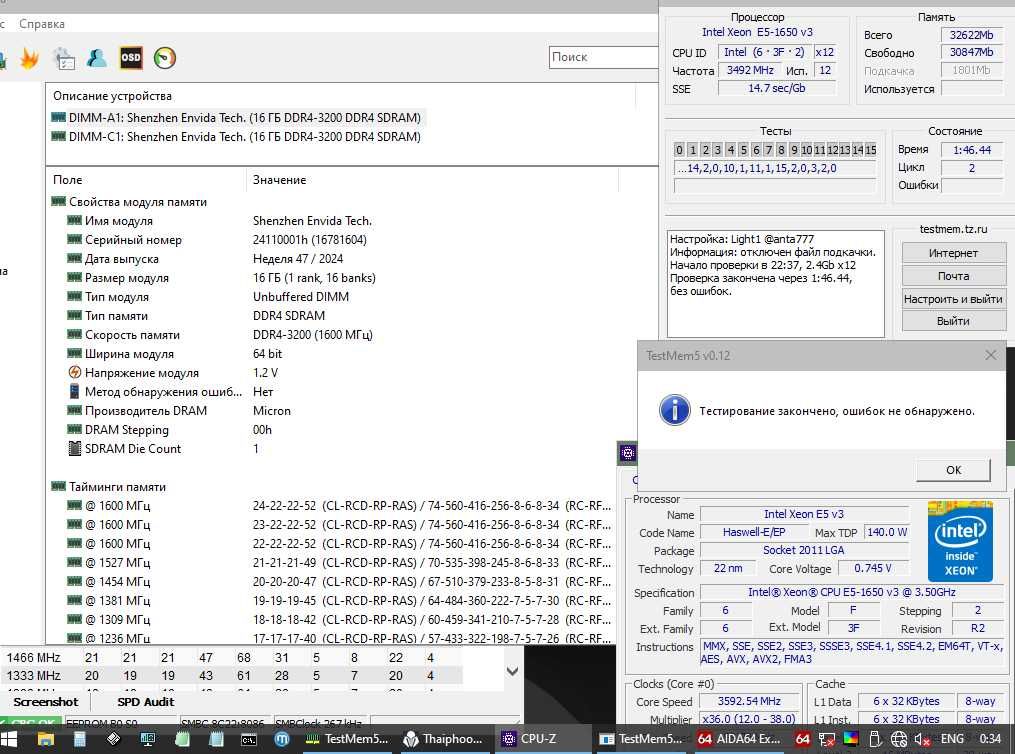Focus the Поиск search field
The image size is (1015, 754).
tap(603, 57)
